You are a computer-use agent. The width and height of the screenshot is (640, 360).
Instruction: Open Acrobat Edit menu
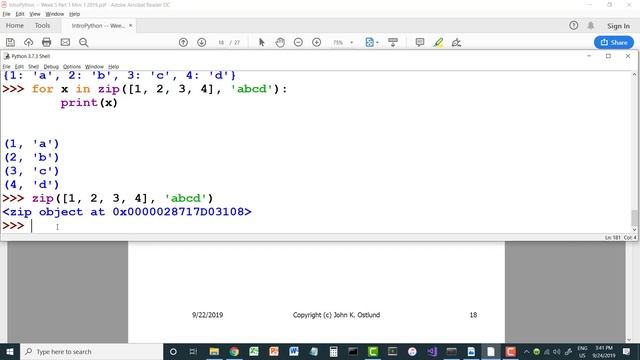(x=20, y=14)
